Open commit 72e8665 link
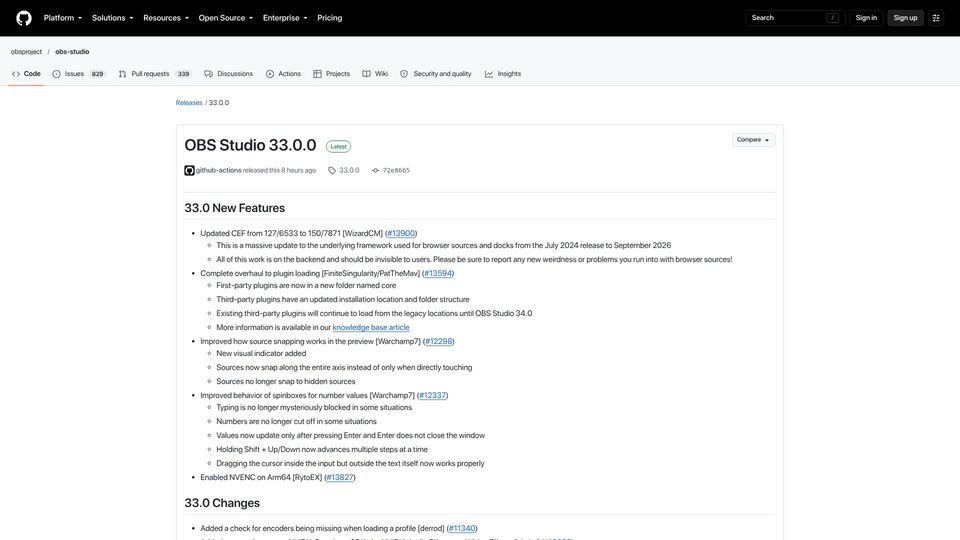 [x=396, y=170]
